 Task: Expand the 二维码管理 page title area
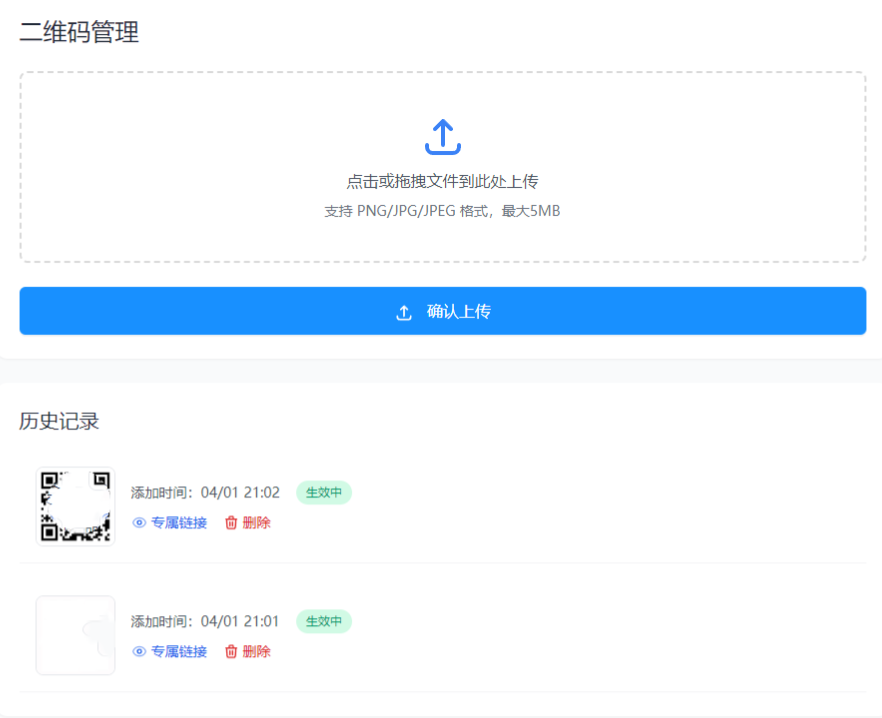pyautogui.click(x=78, y=33)
